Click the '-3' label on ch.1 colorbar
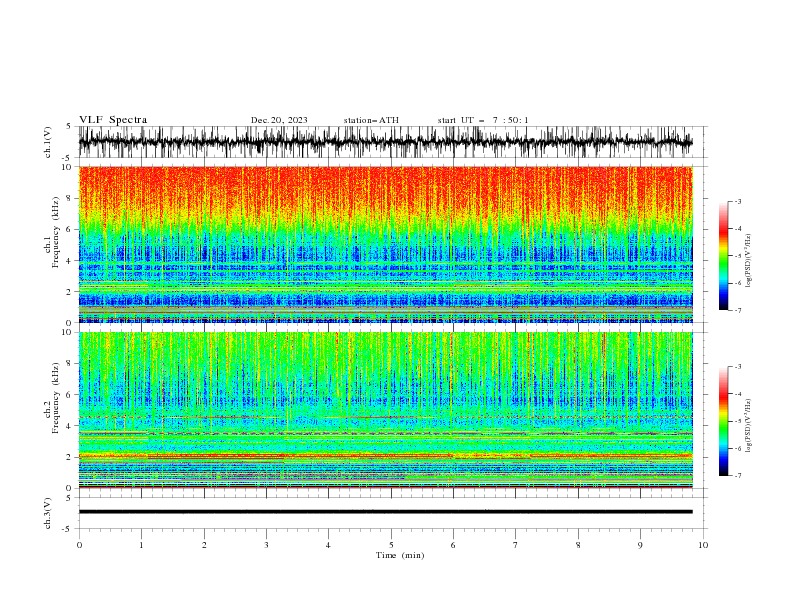This screenshot has width=792, height=612. pos(738,201)
